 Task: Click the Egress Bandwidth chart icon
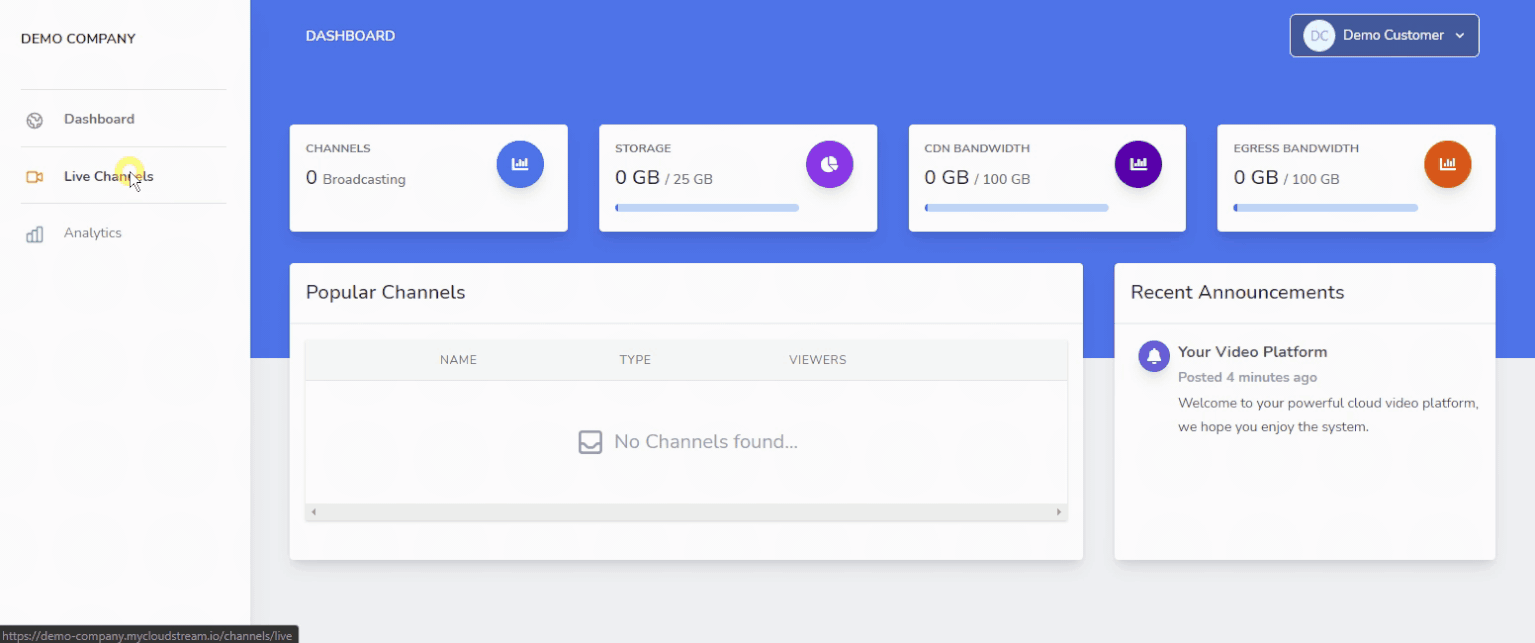click(1447, 164)
